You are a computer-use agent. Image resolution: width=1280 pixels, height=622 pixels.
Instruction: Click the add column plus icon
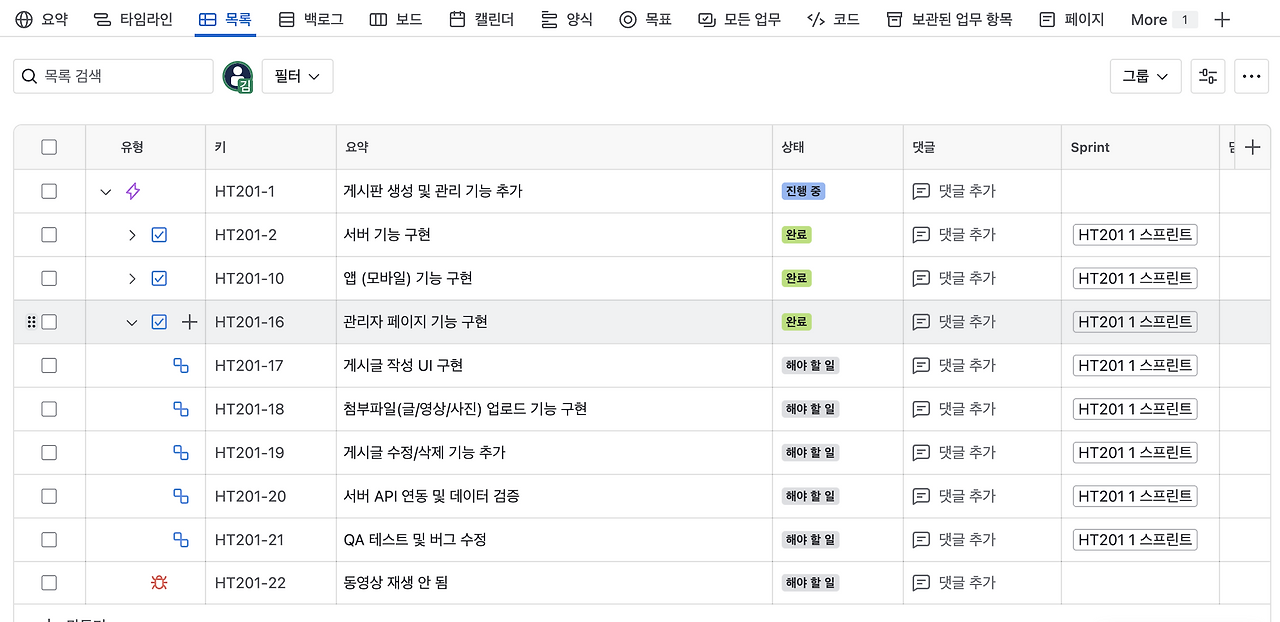click(x=1252, y=146)
